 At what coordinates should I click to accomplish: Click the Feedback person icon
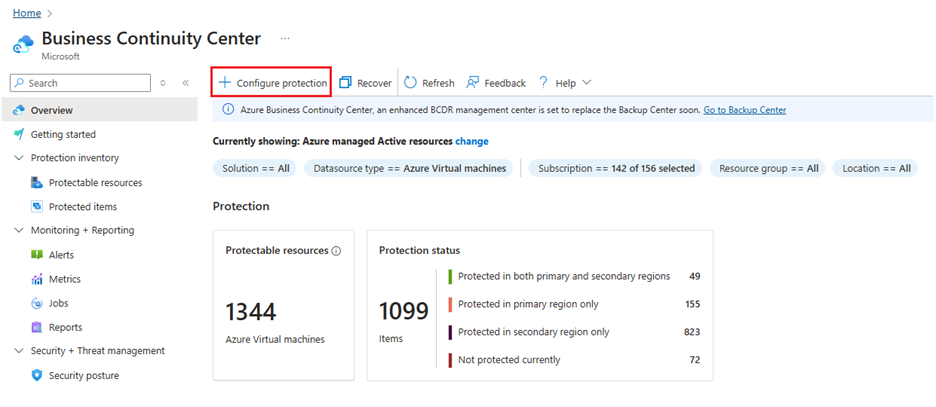(x=473, y=83)
